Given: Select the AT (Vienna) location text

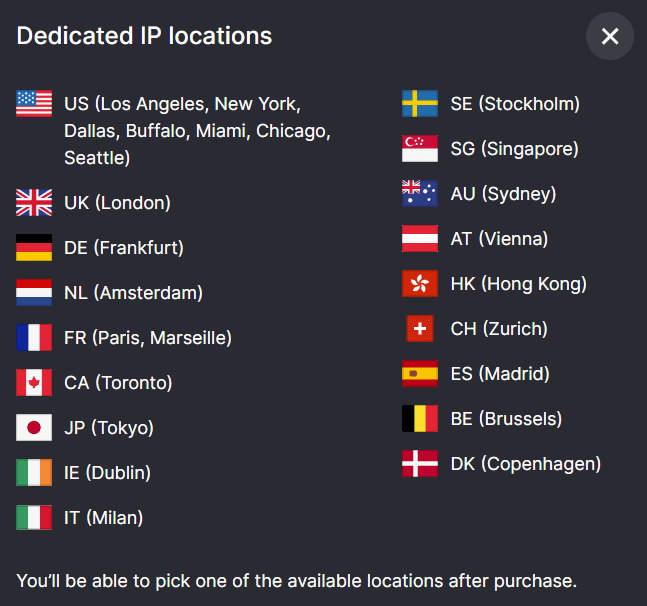Looking at the screenshot, I should pyautogui.click(x=499, y=239).
